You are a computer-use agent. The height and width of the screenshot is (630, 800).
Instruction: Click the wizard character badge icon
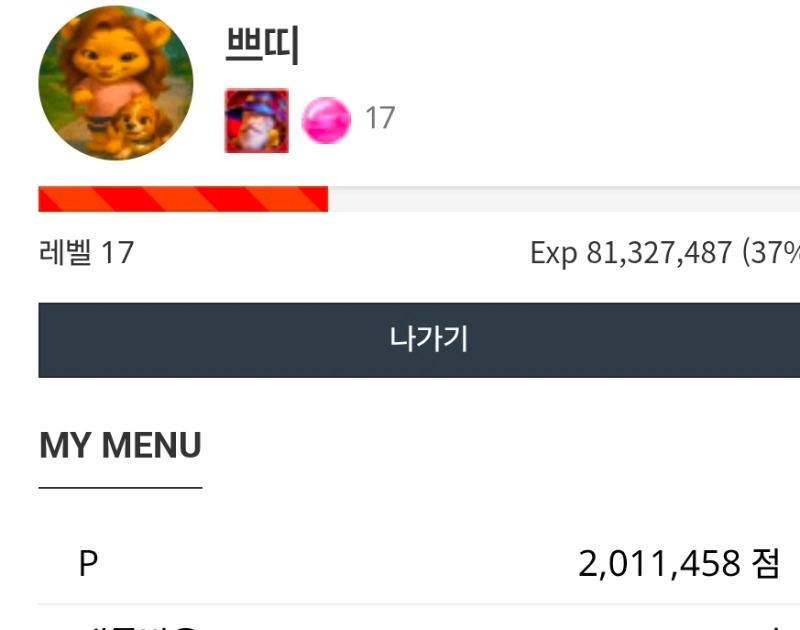pos(257,121)
